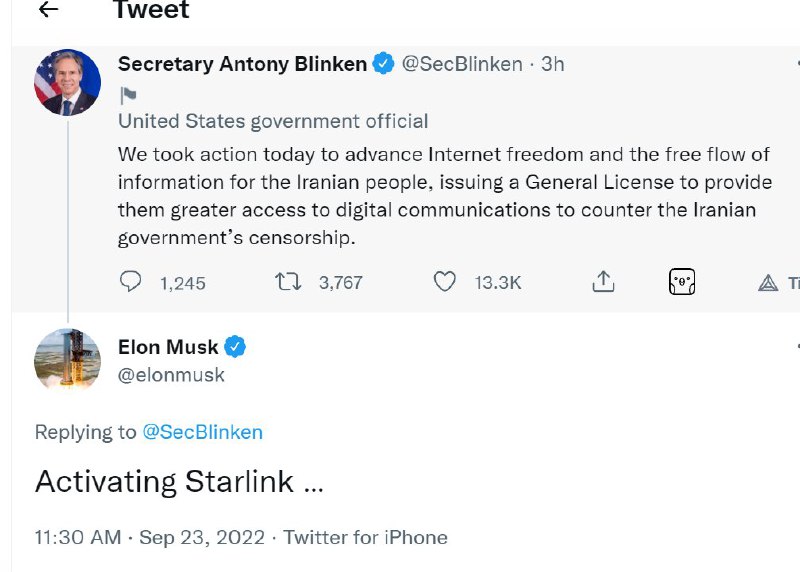Image resolution: width=800 pixels, height=572 pixels.
Task: Click the government official flag icon
Action: tap(128, 96)
